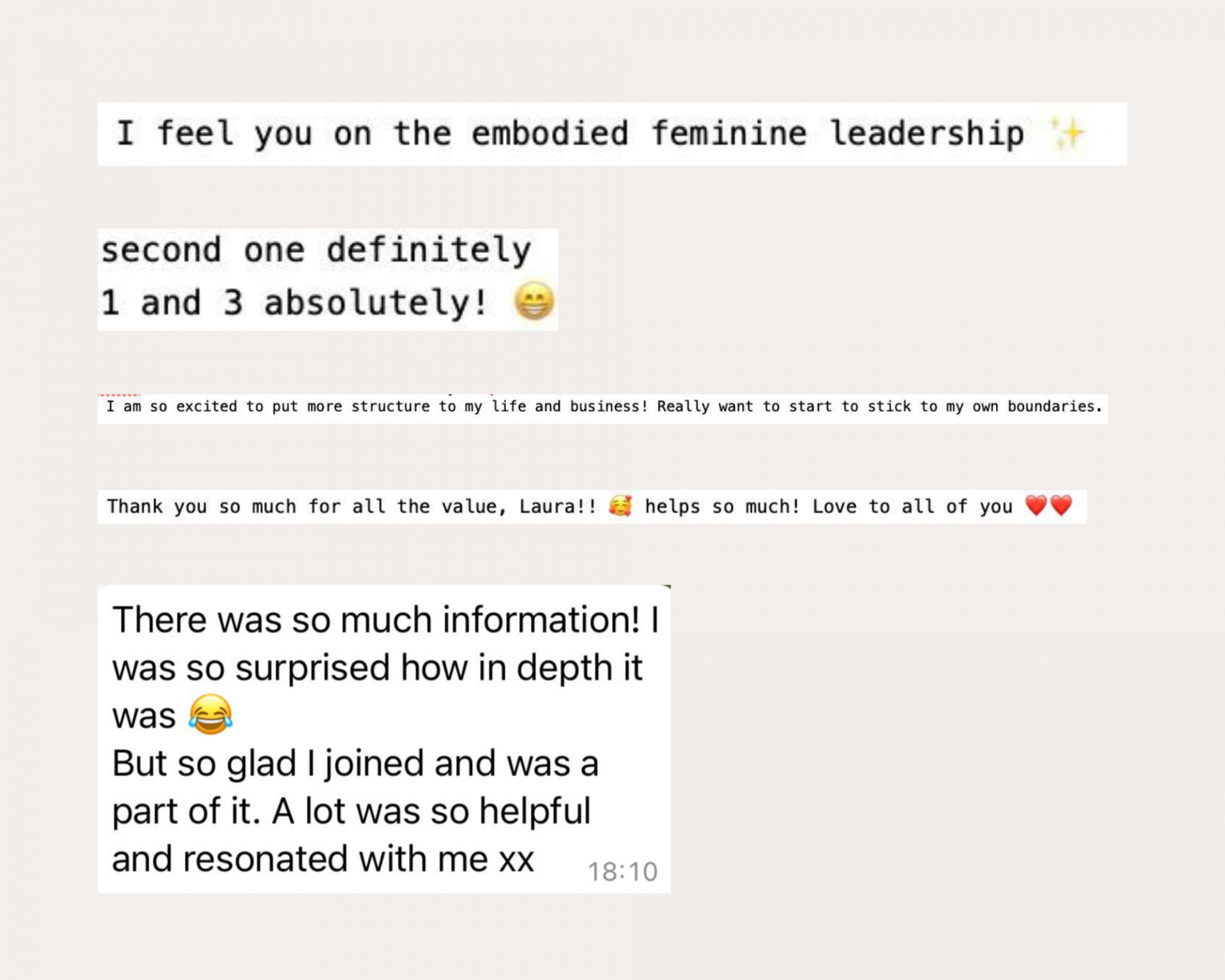Click the grinning face emoji
Screen dimensions: 1225x980
click(x=533, y=301)
